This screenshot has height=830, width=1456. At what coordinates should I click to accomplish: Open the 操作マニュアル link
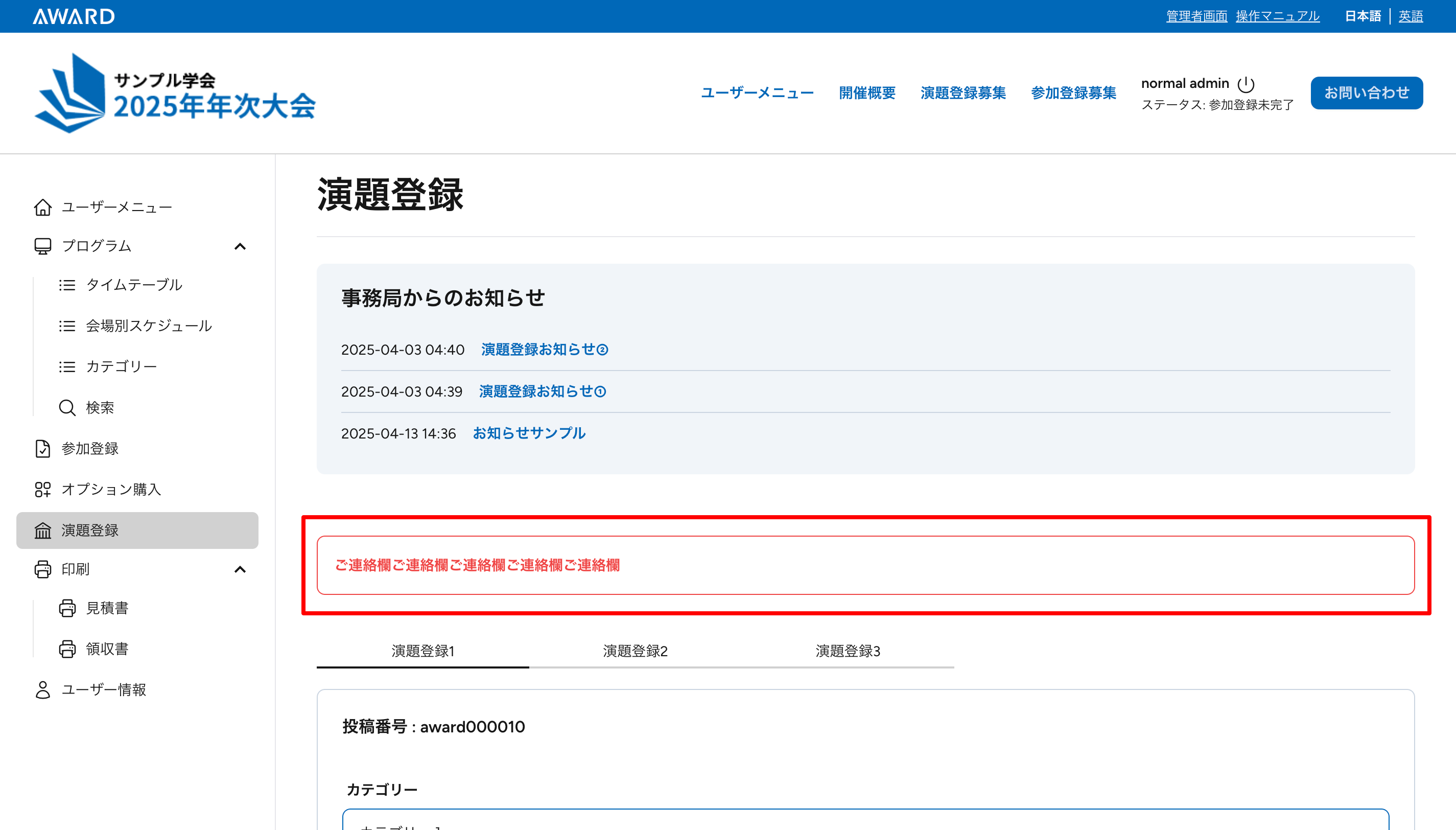click(x=1277, y=16)
